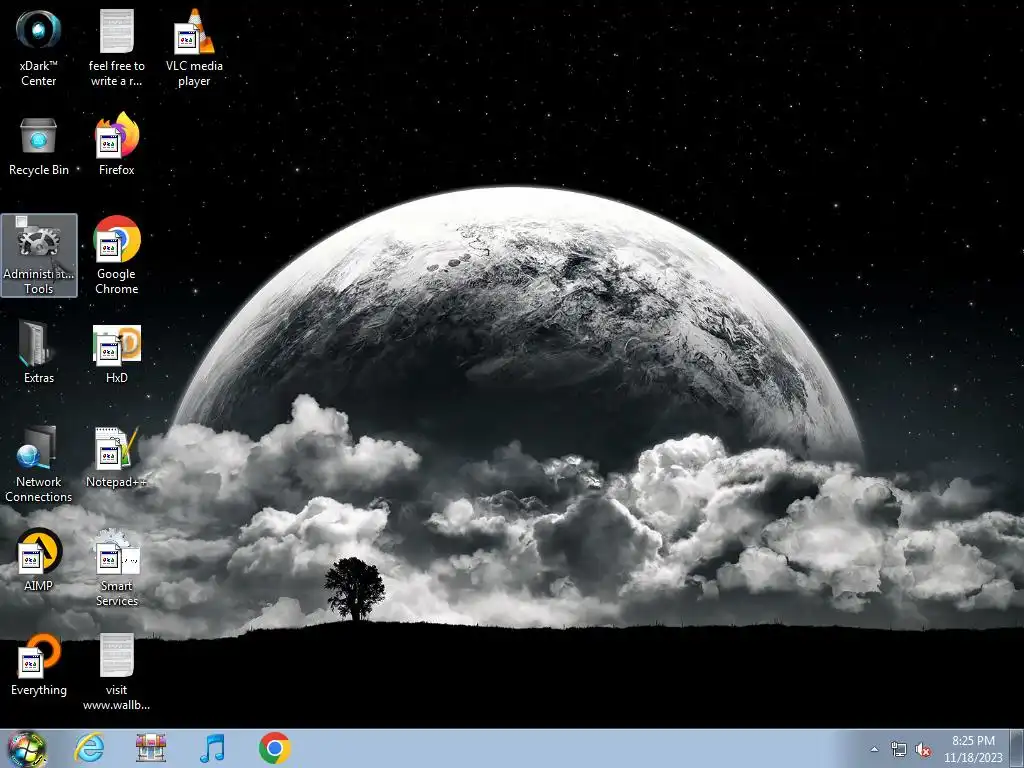Image resolution: width=1024 pixels, height=768 pixels.
Task: Open the 'feel free to write a r...' text file
Action: point(116,48)
